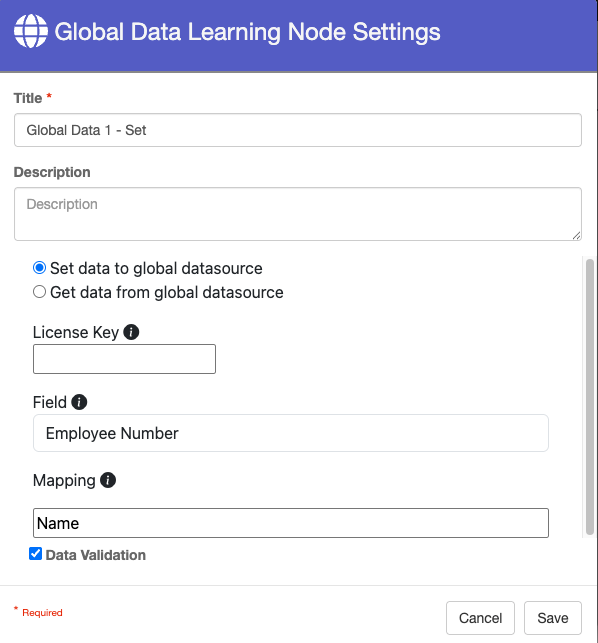The image size is (598, 643).
Task: Select Set data to global datasource radio
Action: (x=39, y=268)
